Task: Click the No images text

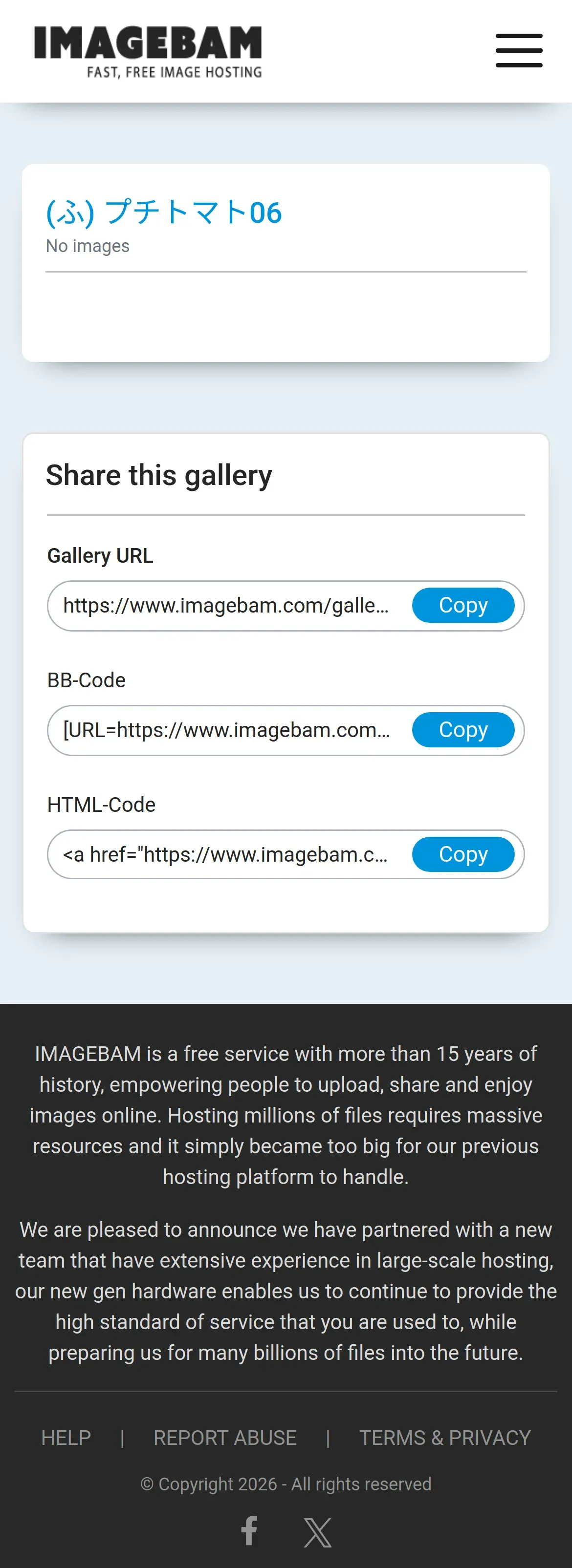Action: [x=88, y=246]
